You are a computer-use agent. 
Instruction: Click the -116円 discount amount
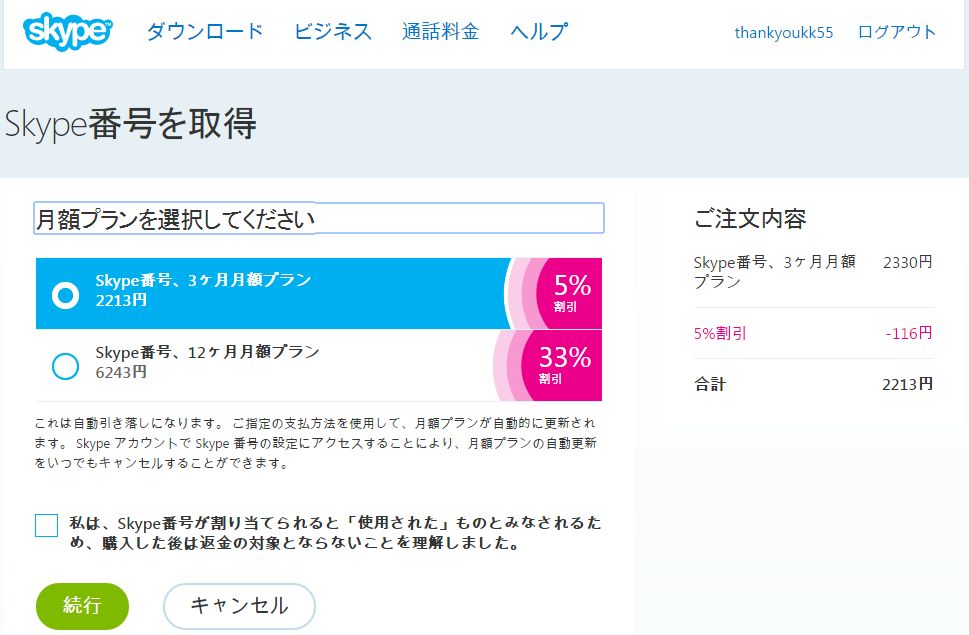tap(908, 334)
